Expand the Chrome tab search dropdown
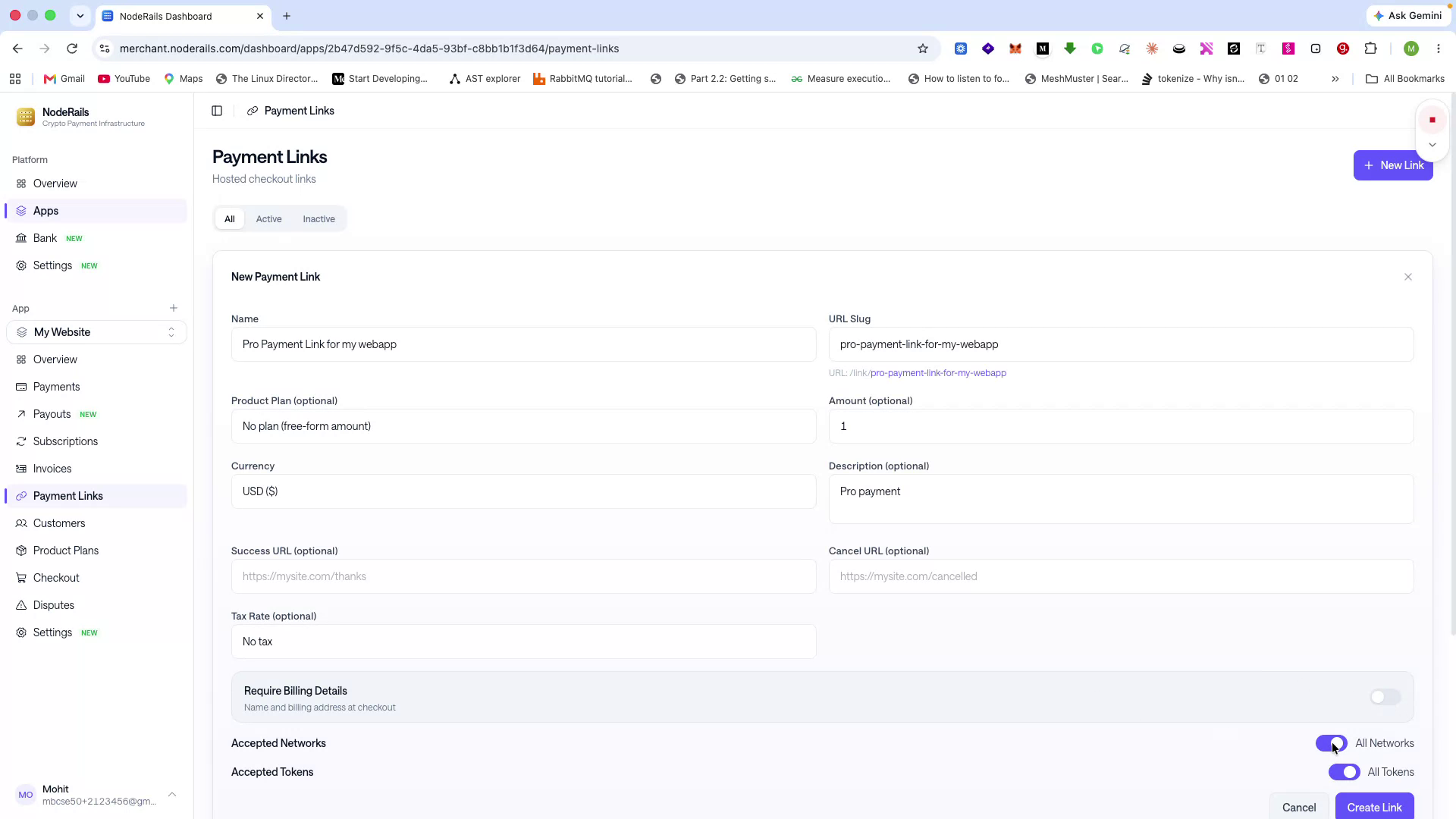Viewport: 1456px width, 819px height. click(80, 16)
